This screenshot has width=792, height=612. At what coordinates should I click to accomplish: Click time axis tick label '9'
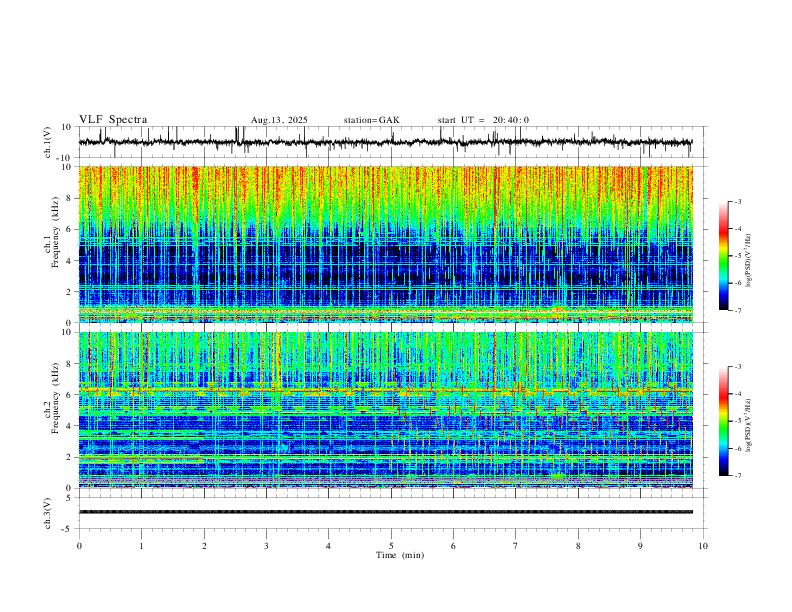pyautogui.click(x=640, y=546)
